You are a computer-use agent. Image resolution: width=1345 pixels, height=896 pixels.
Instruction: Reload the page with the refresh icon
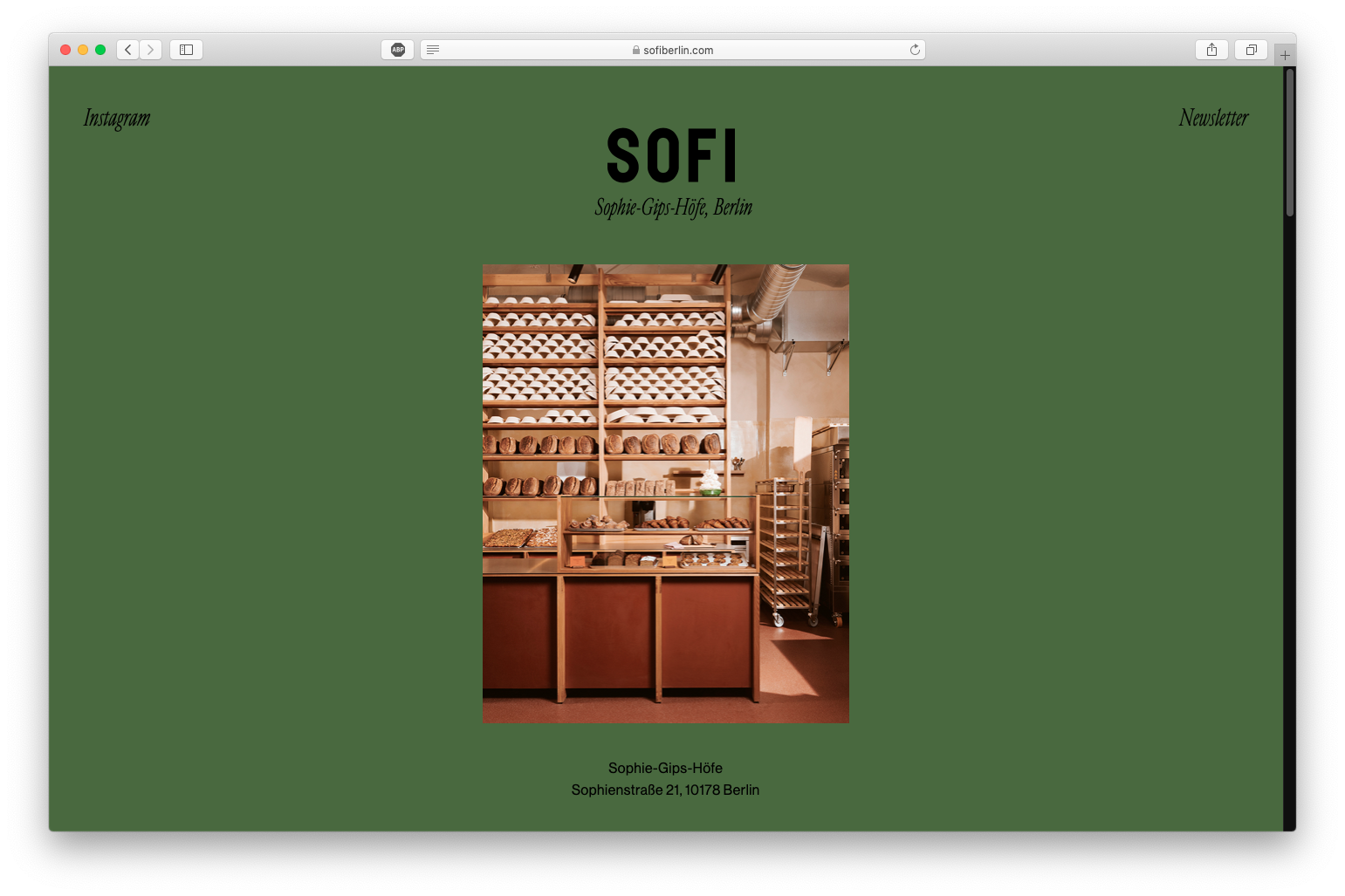pyautogui.click(x=915, y=50)
